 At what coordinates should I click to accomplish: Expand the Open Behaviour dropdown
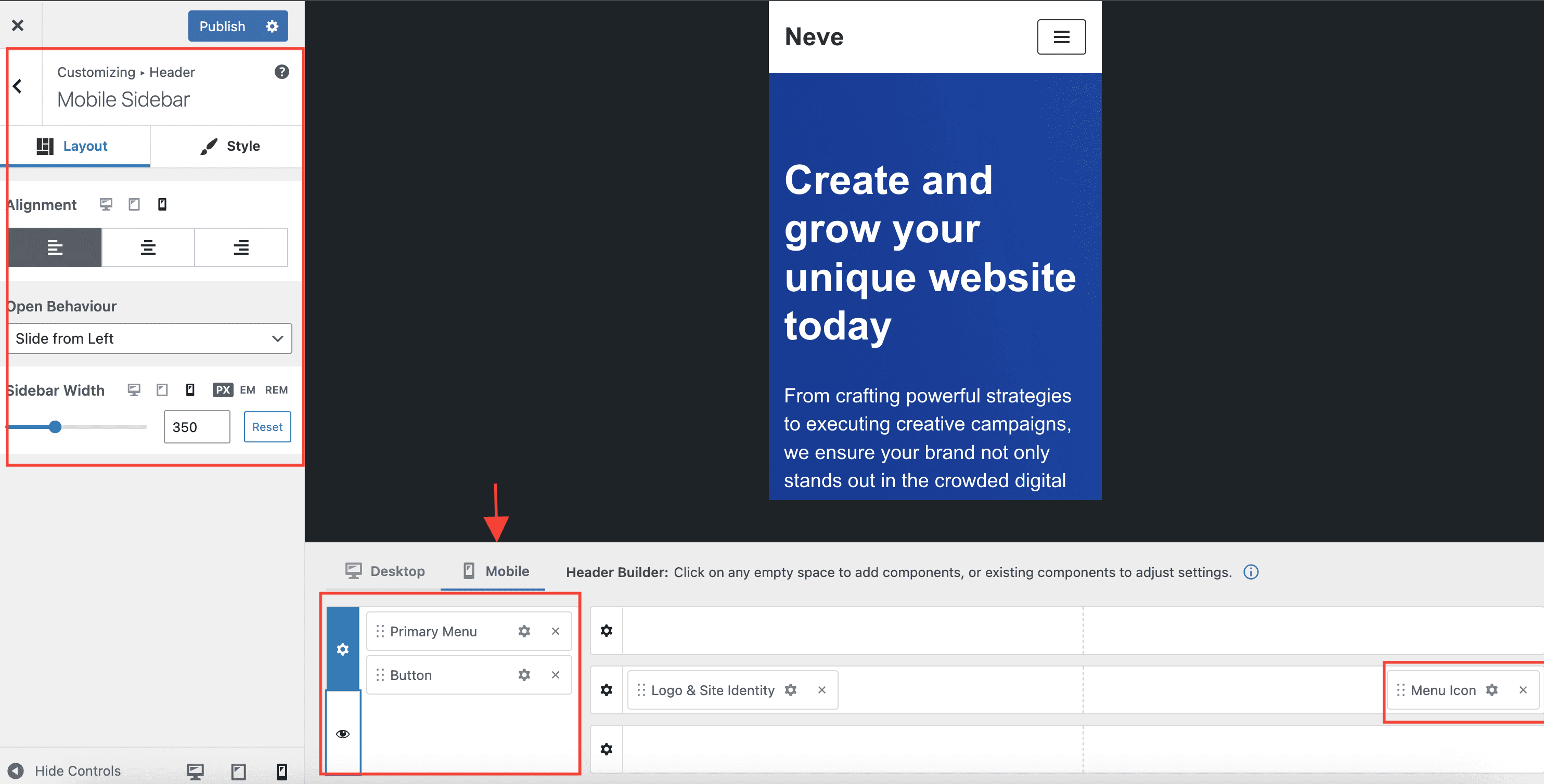point(150,338)
